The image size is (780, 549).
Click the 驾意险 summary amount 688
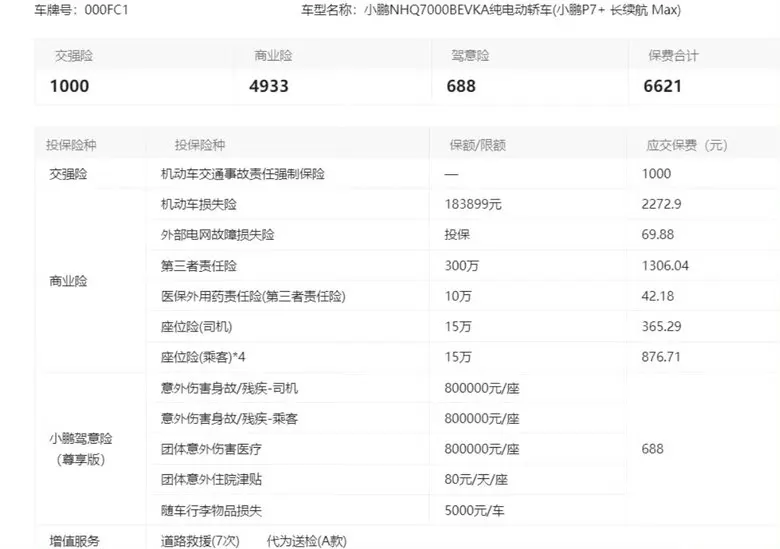461,86
